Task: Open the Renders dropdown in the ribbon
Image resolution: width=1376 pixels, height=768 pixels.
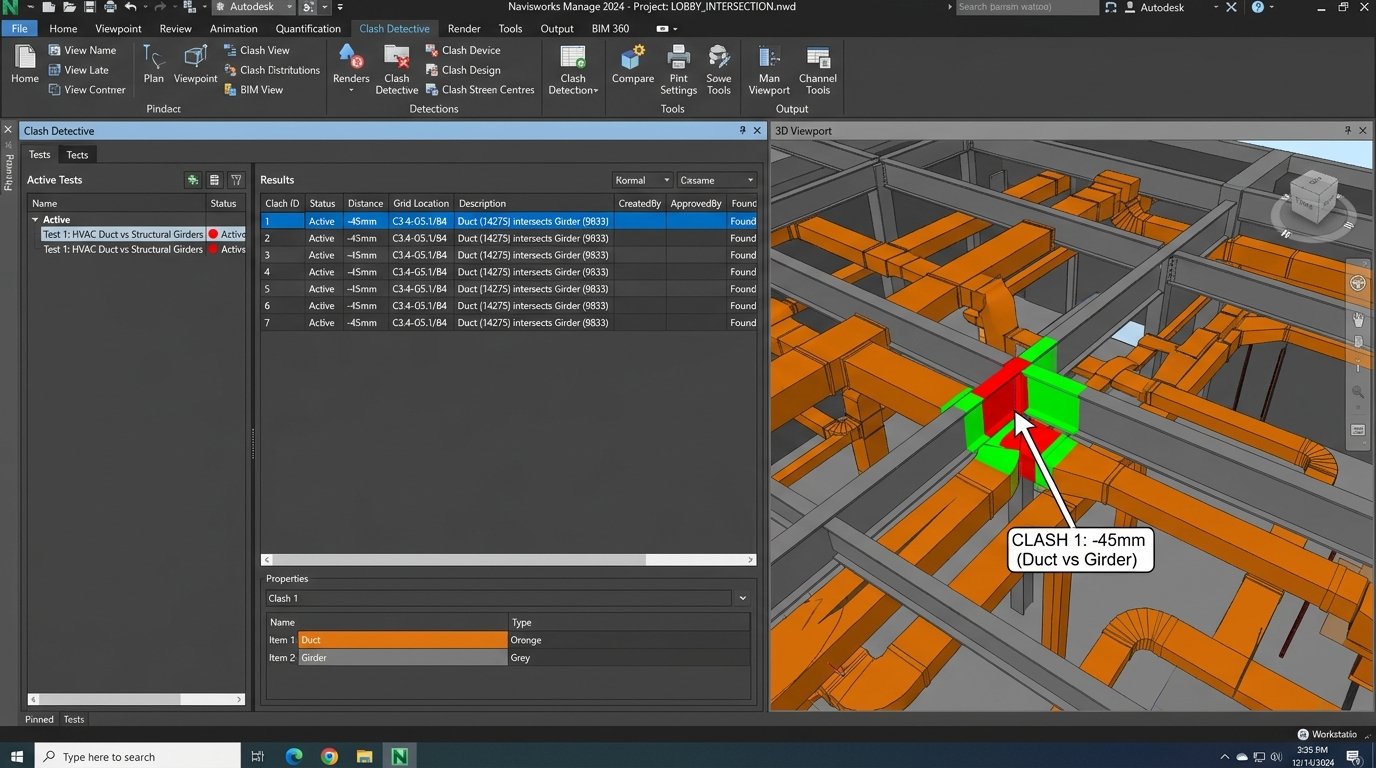Action: tap(351, 69)
